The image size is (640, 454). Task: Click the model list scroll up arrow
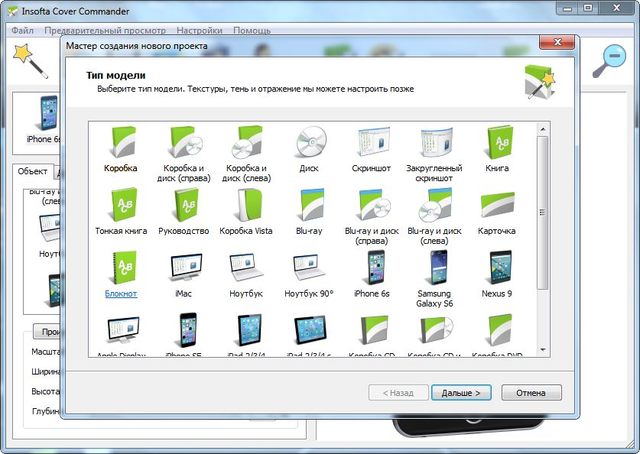point(543,130)
